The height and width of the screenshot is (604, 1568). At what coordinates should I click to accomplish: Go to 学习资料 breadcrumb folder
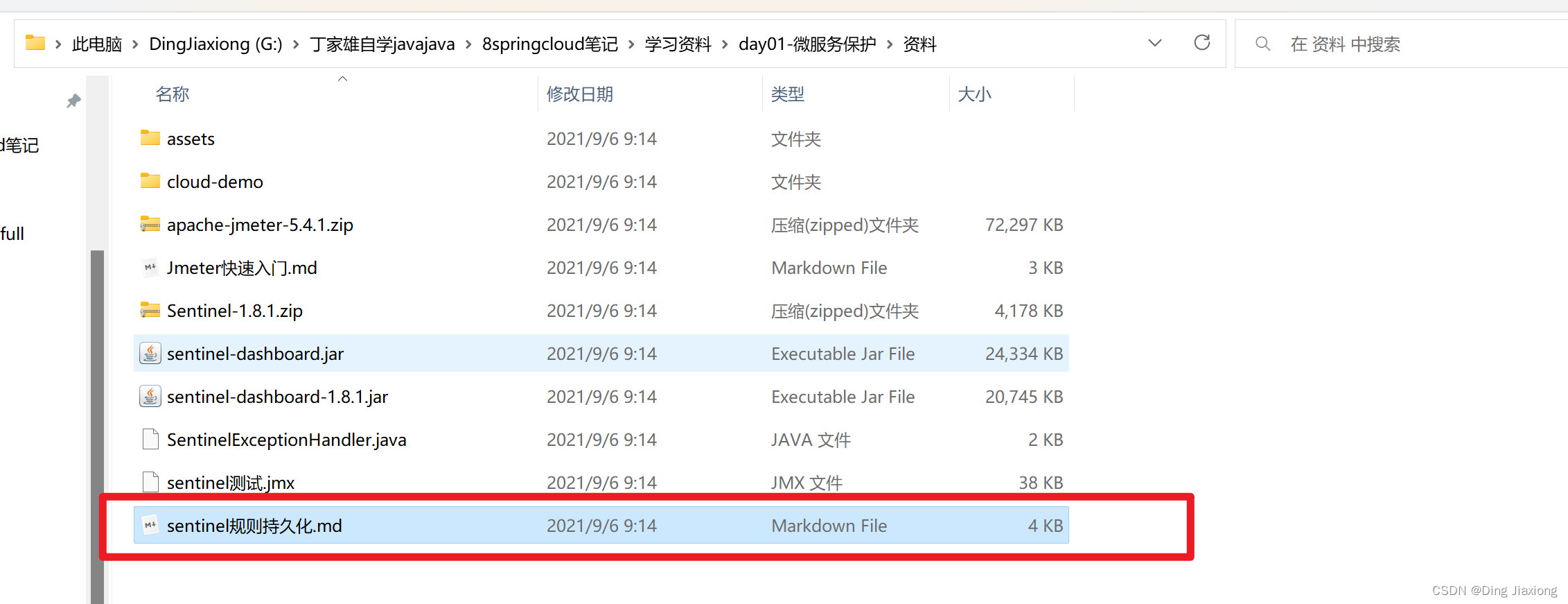(678, 44)
